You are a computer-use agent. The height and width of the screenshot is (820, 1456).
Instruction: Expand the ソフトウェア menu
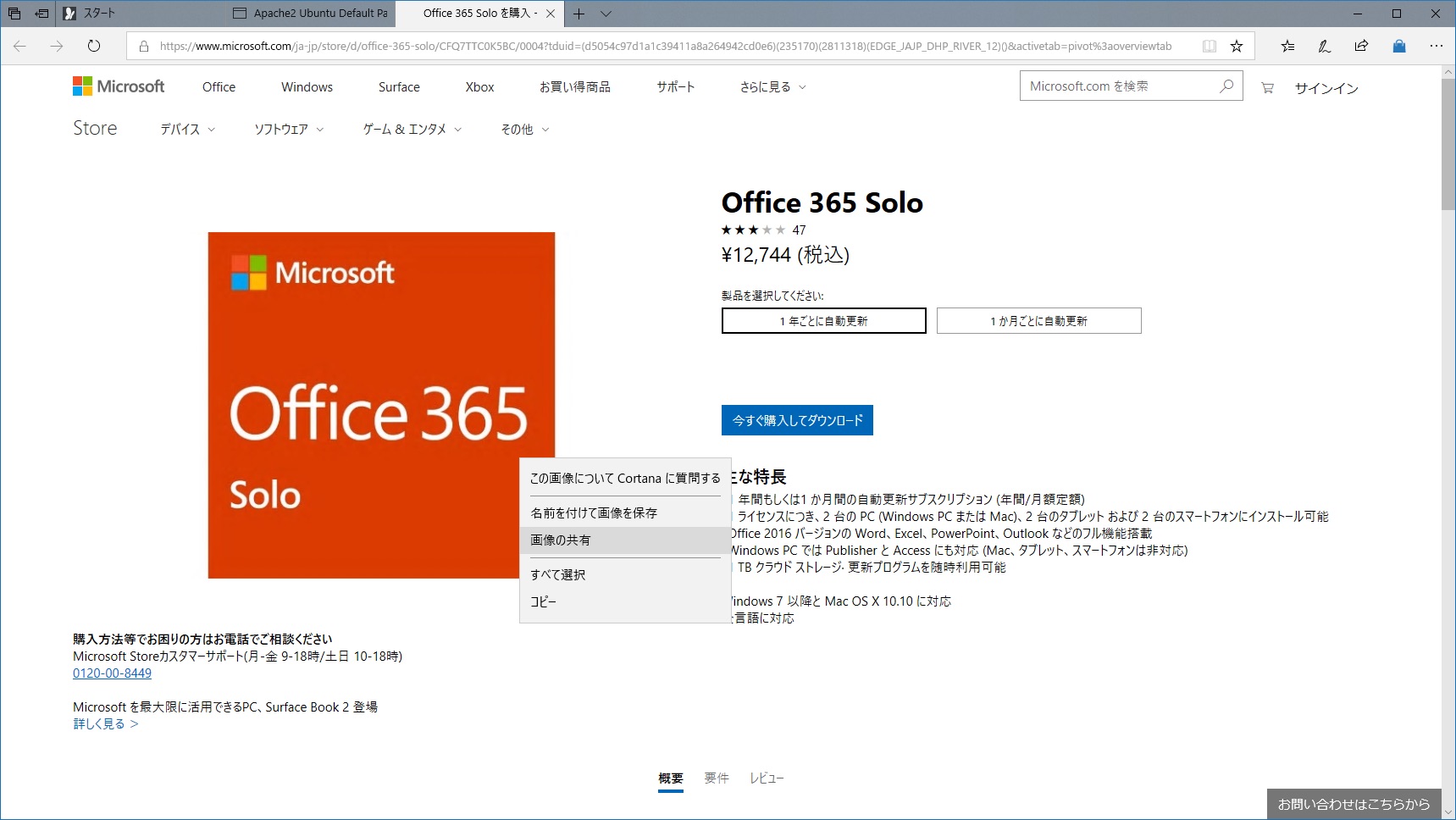[x=289, y=130]
